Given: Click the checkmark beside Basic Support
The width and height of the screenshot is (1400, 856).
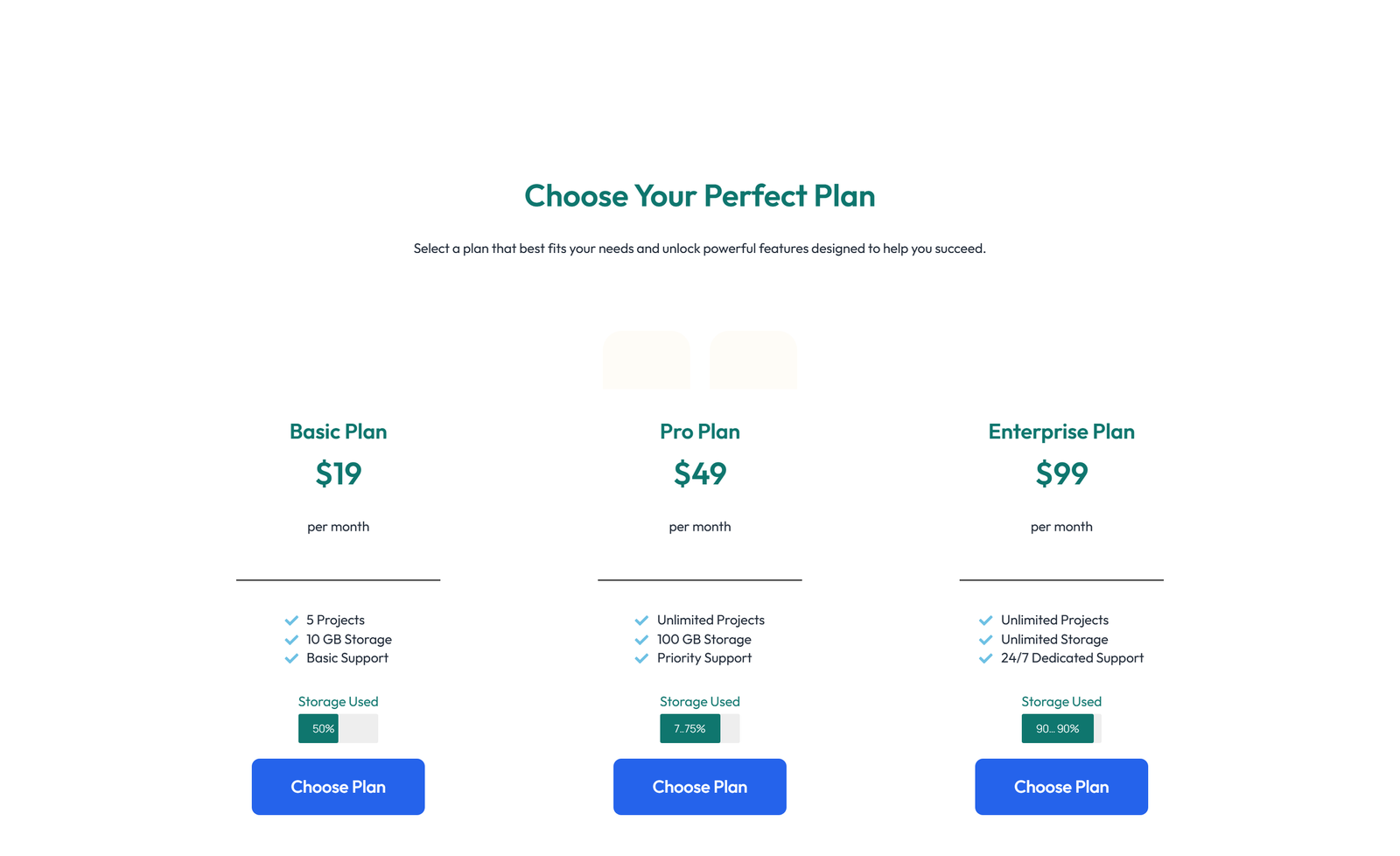Looking at the screenshot, I should 291,658.
